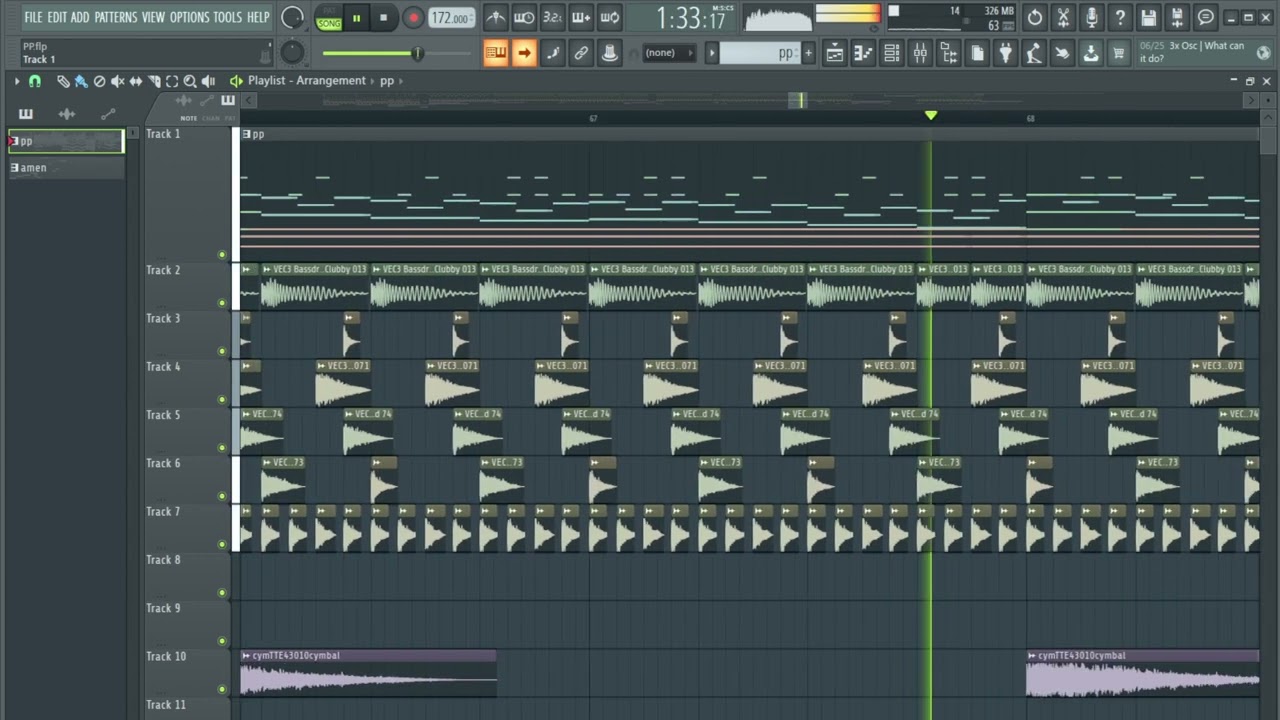Click the record button
This screenshot has width=1280, height=720.
pyautogui.click(x=413, y=18)
